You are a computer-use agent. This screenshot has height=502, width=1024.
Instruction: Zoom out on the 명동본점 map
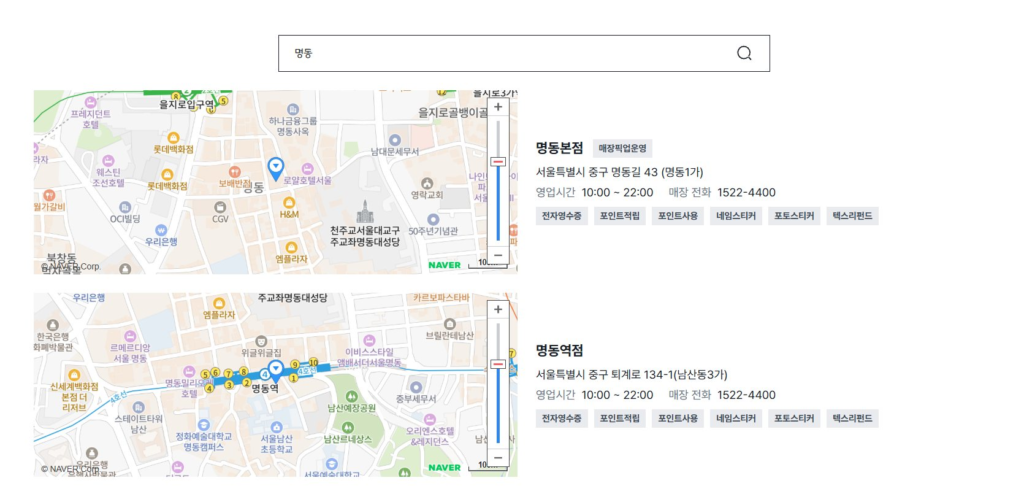coord(498,255)
